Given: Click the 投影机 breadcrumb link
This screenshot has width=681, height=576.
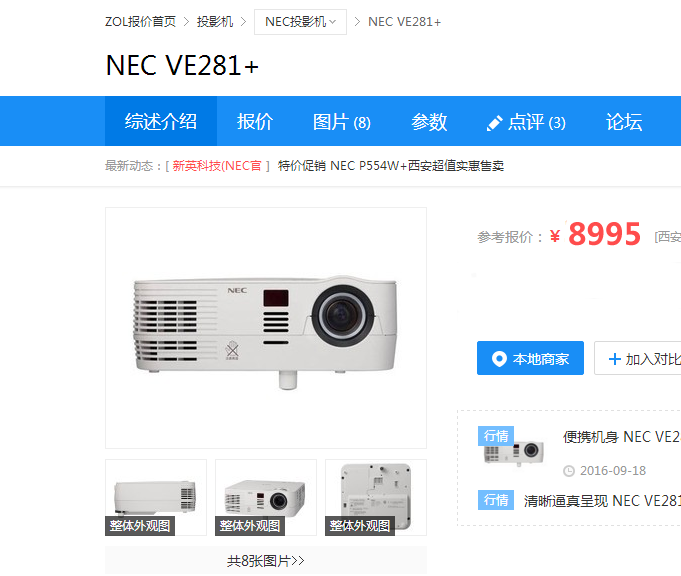Looking at the screenshot, I should [x=215, y=22].
